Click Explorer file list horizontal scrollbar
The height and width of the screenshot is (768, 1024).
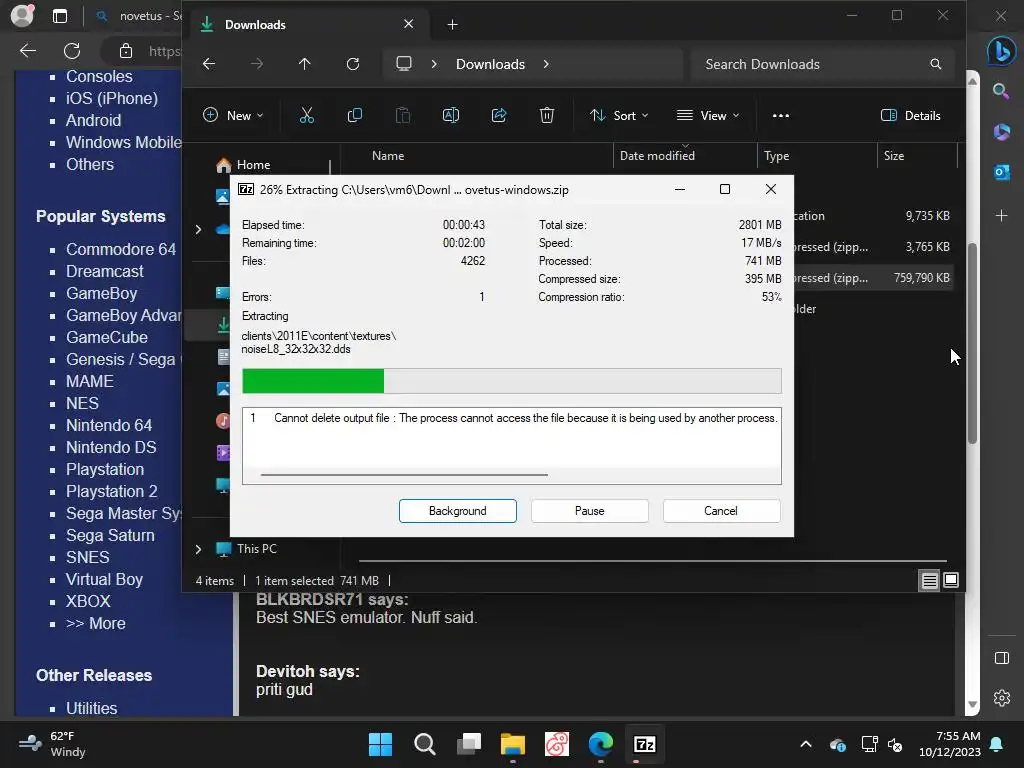(x=652, y=561)
